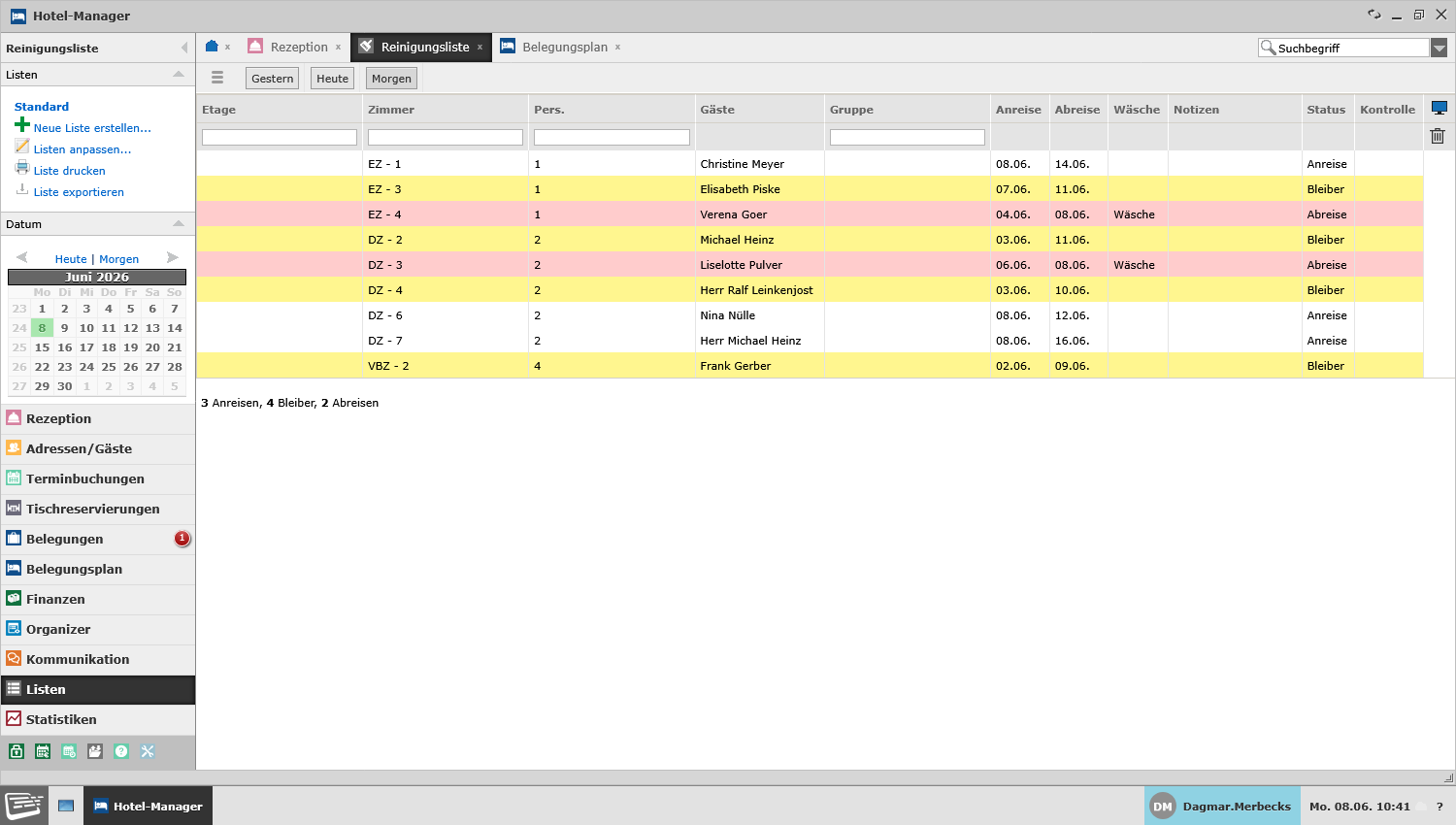This screenshot has width=1456, height=825.
Task: Click the Liste drucken link
Action: tap(69, 171)
